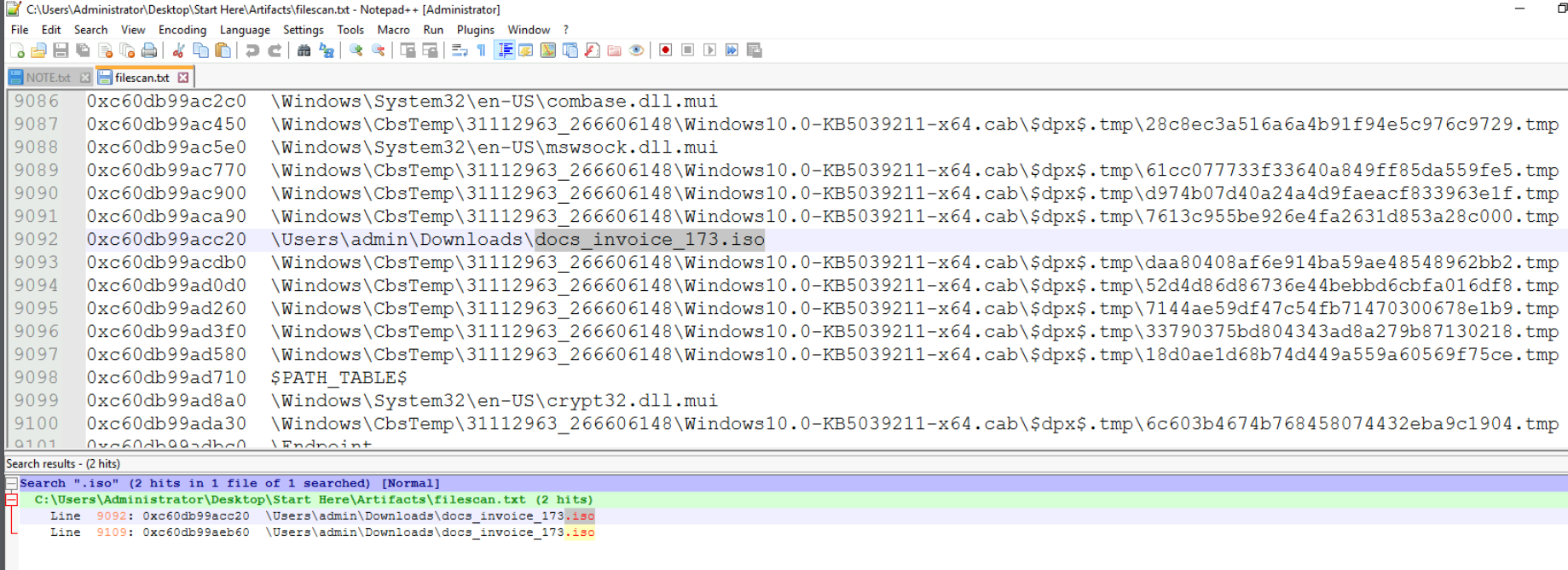
Task: Zoom out using the magnifier minus icon
Action: click(378, 50)
